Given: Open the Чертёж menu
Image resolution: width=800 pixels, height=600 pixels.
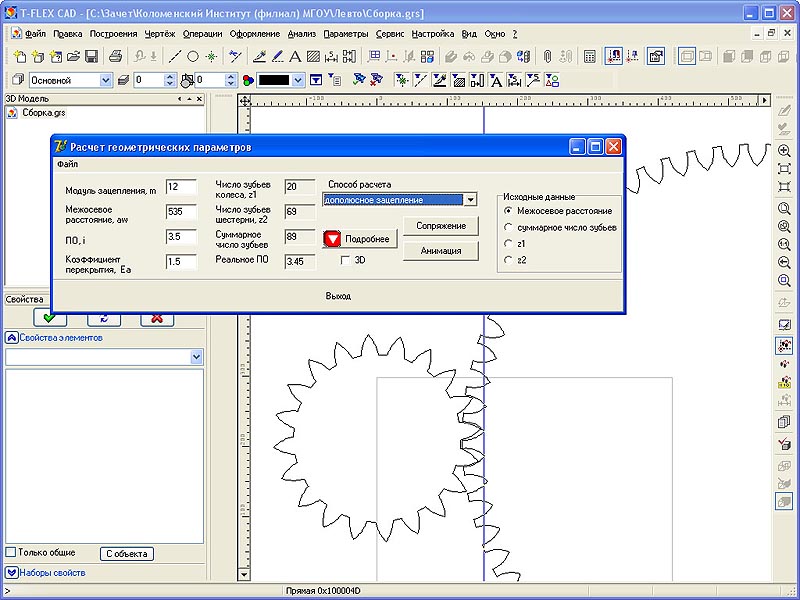Looking at the screenshot, I should [x=160, y=34].
